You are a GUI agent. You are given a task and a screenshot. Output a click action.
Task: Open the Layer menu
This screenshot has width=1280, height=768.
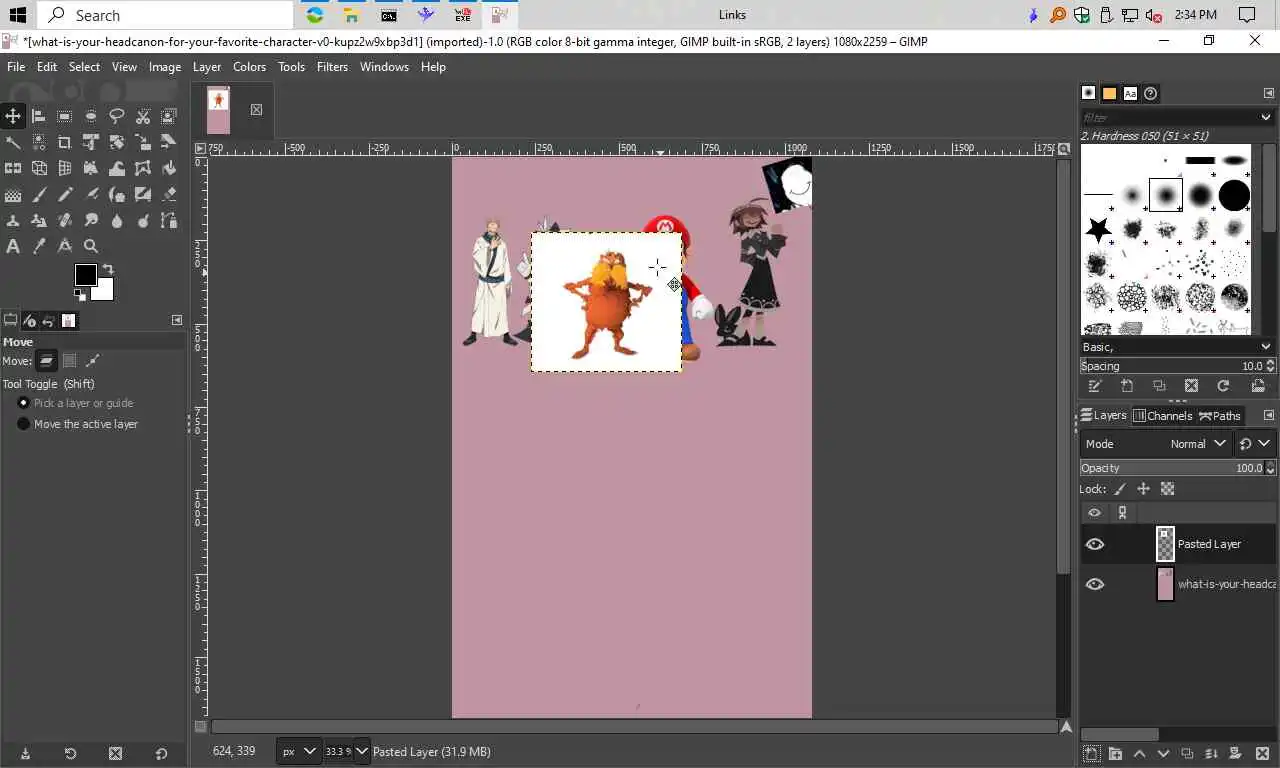pyautogui.click(x=207, y=67)
